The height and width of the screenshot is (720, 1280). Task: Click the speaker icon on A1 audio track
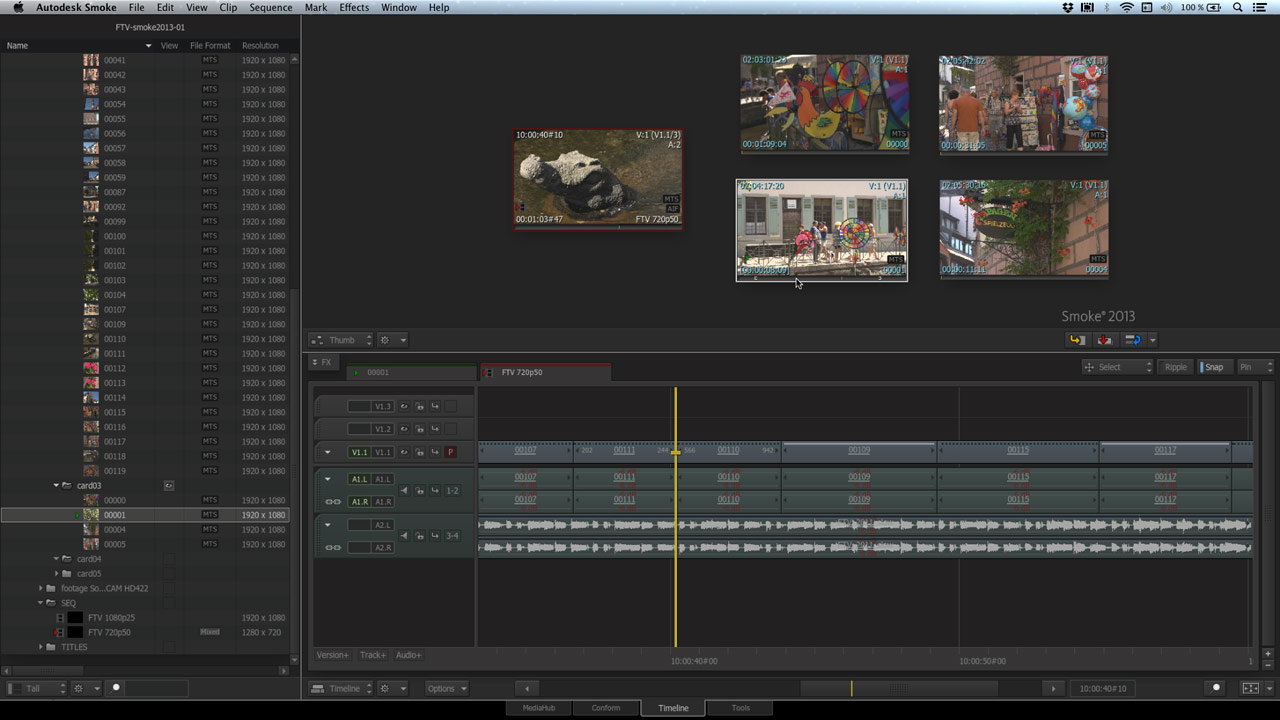404,491
